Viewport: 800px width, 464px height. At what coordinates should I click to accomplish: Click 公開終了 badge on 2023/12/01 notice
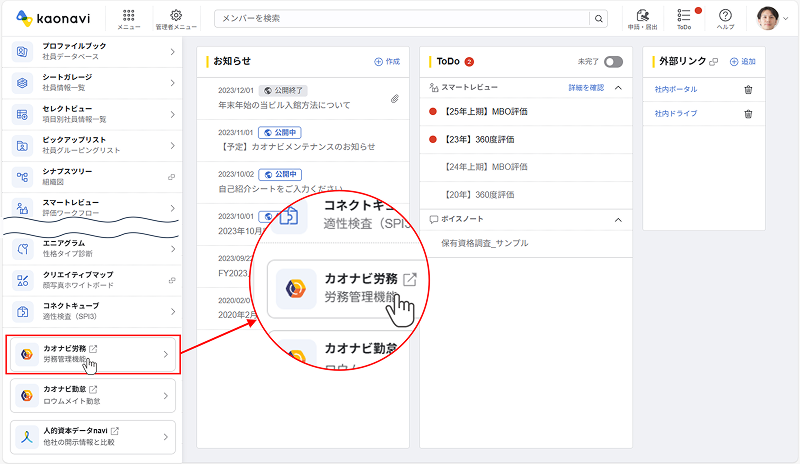tap(283, 90)
